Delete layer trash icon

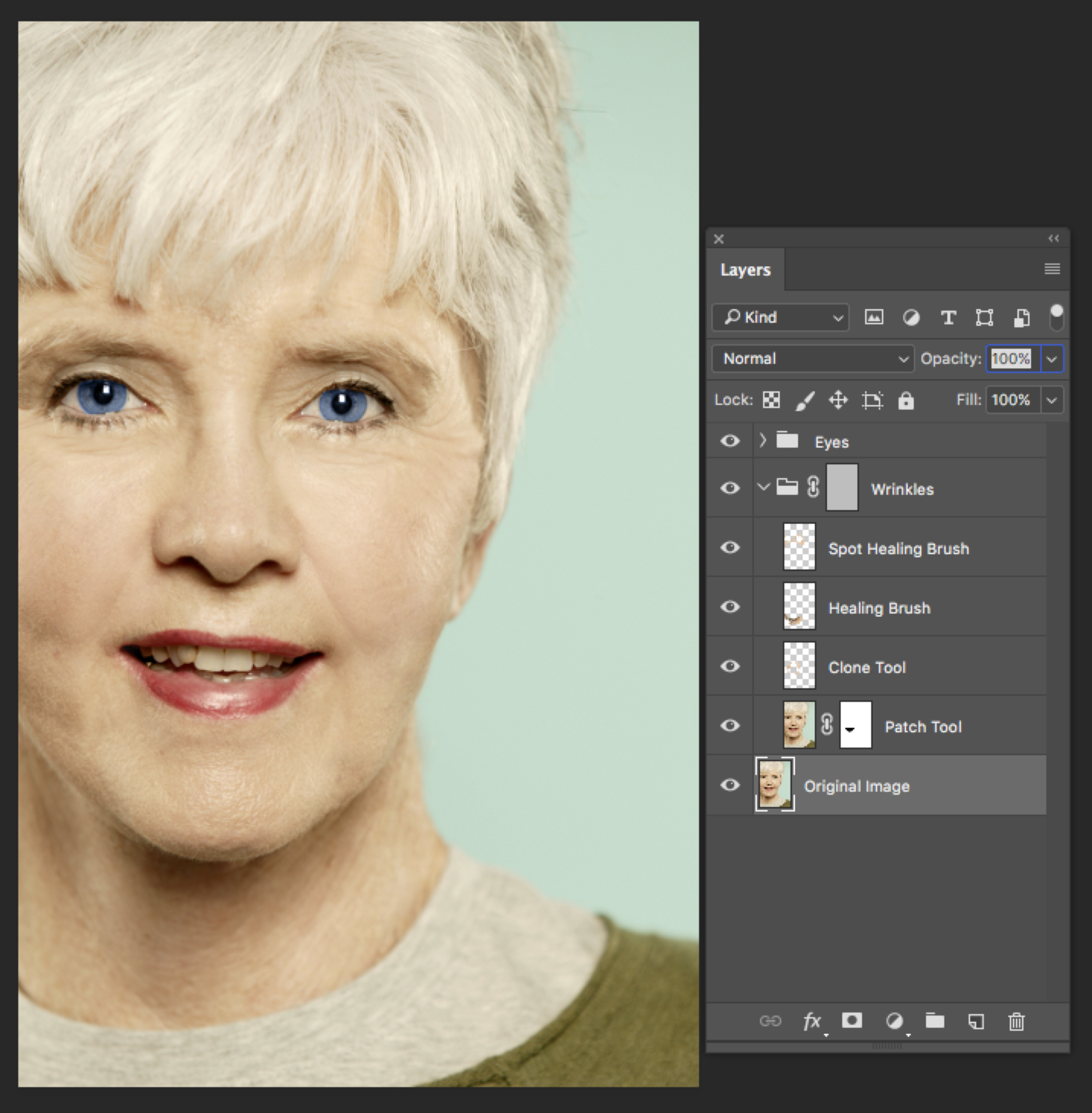(x=1016, y=1021)
